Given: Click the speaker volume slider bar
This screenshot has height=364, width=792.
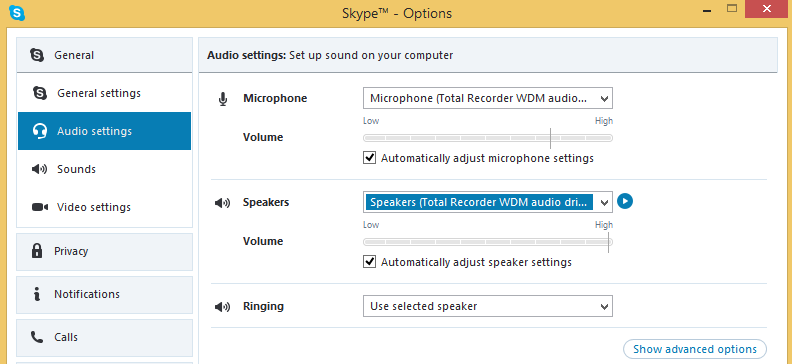Looking at the screenshot, I should [488, 242].
